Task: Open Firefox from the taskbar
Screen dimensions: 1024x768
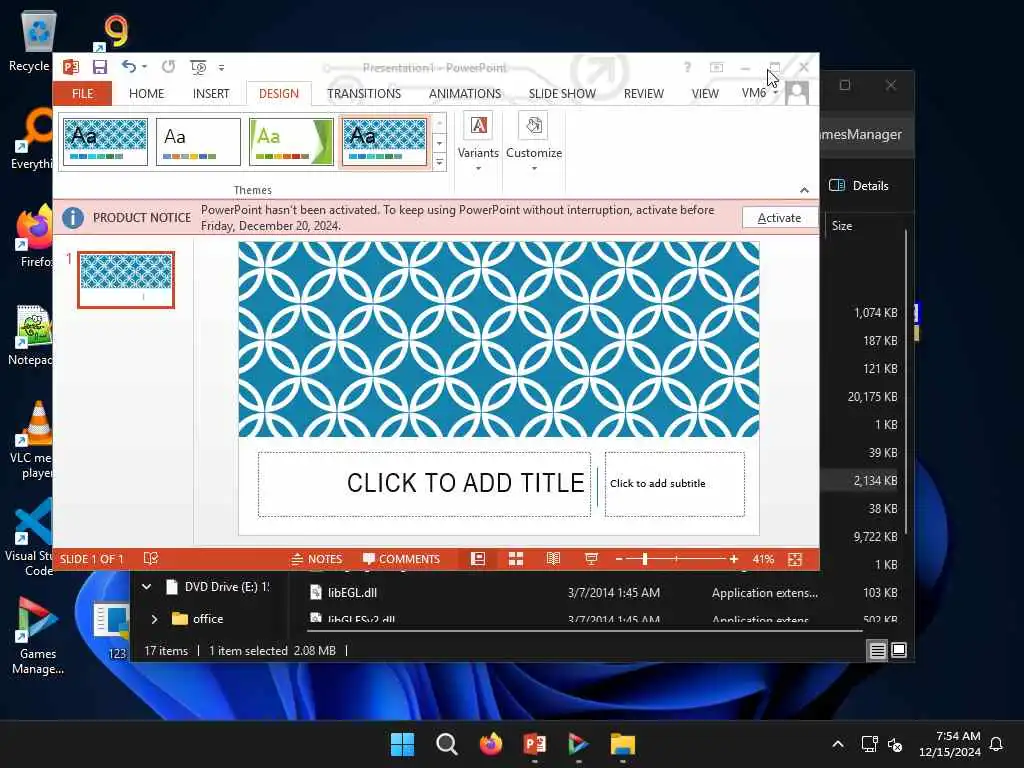Action: (x=490, y=744)
